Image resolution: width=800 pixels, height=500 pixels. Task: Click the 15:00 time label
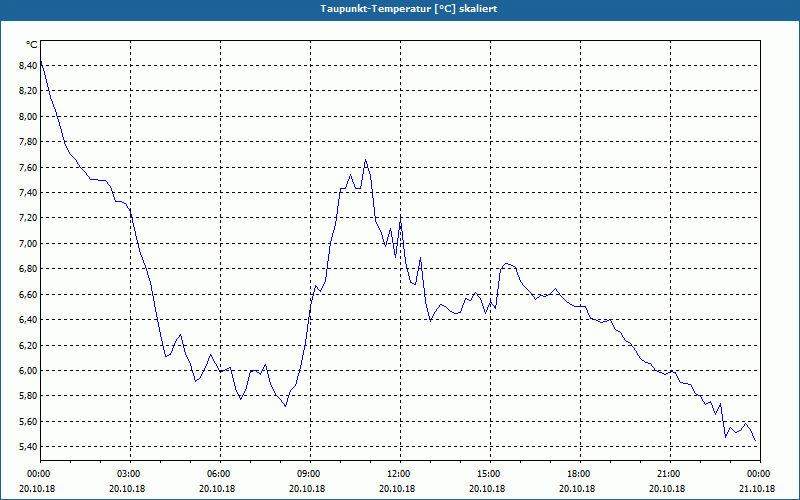[490, 474]
